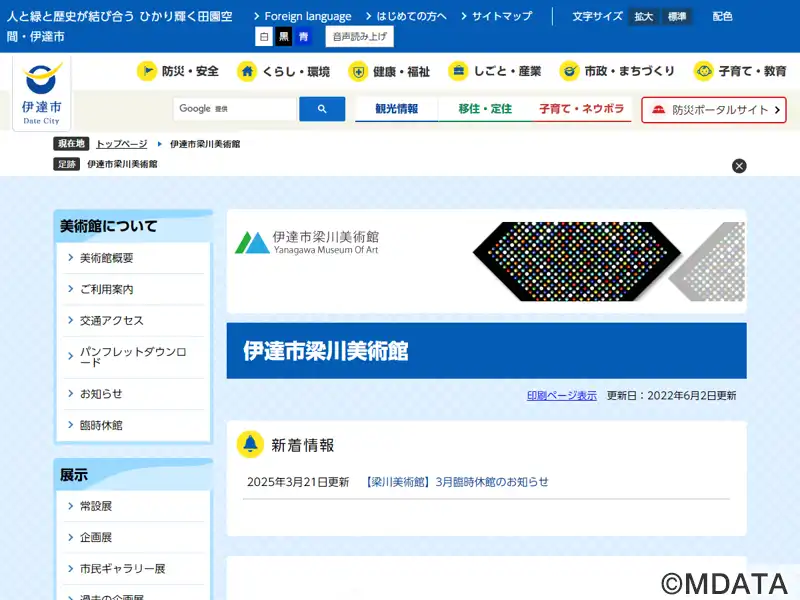800x600 pixels.
Task: Click the 文字サイズ label
Action: (597, 17)
